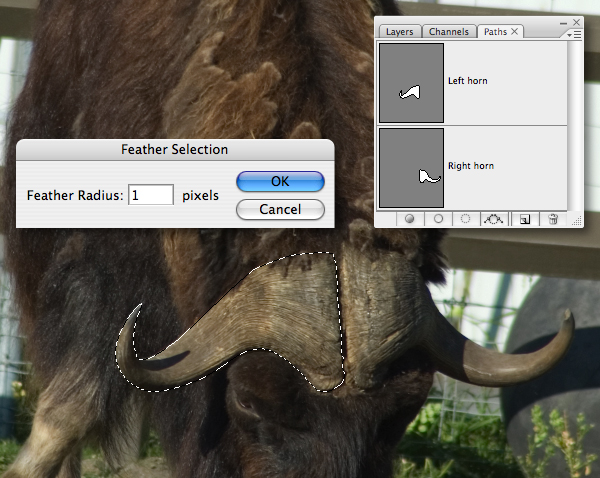Click the Right horn path name

(471, 166)
